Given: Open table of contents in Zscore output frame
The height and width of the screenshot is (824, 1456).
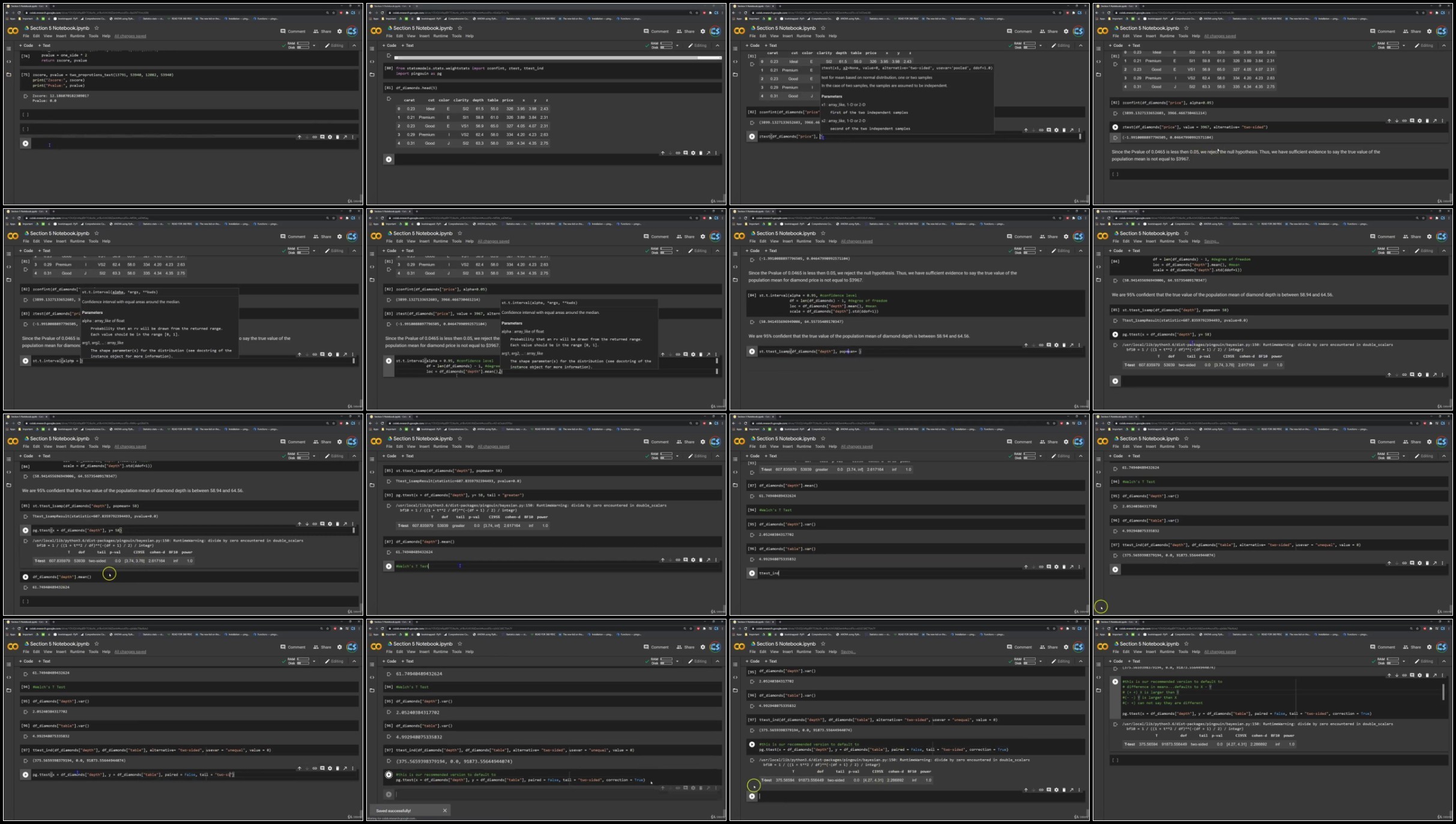Looking at the screenshot, I should coord(8,49).
